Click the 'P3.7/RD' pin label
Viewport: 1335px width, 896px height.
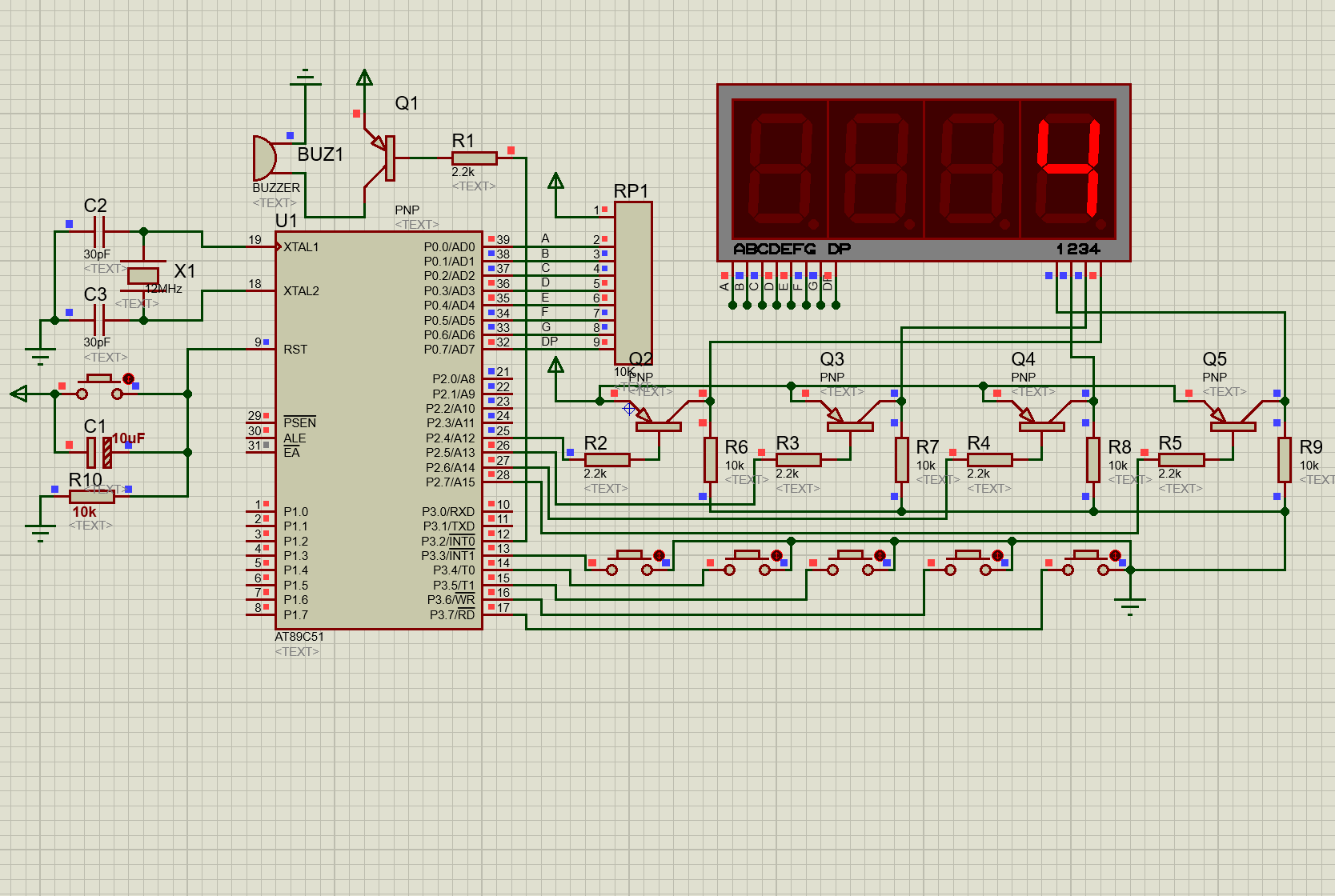pos(452,614)
